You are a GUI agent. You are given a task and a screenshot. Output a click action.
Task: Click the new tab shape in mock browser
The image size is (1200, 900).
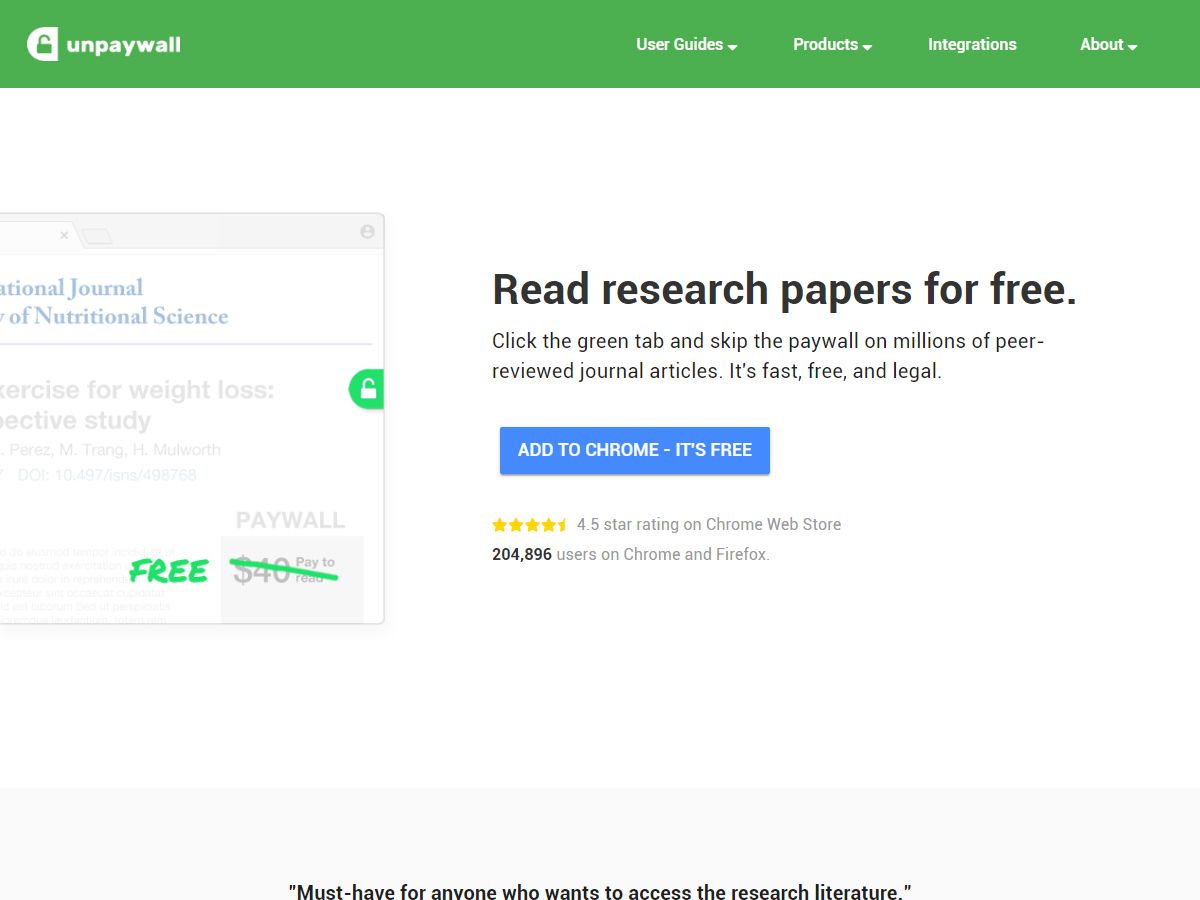coord(97,236)
